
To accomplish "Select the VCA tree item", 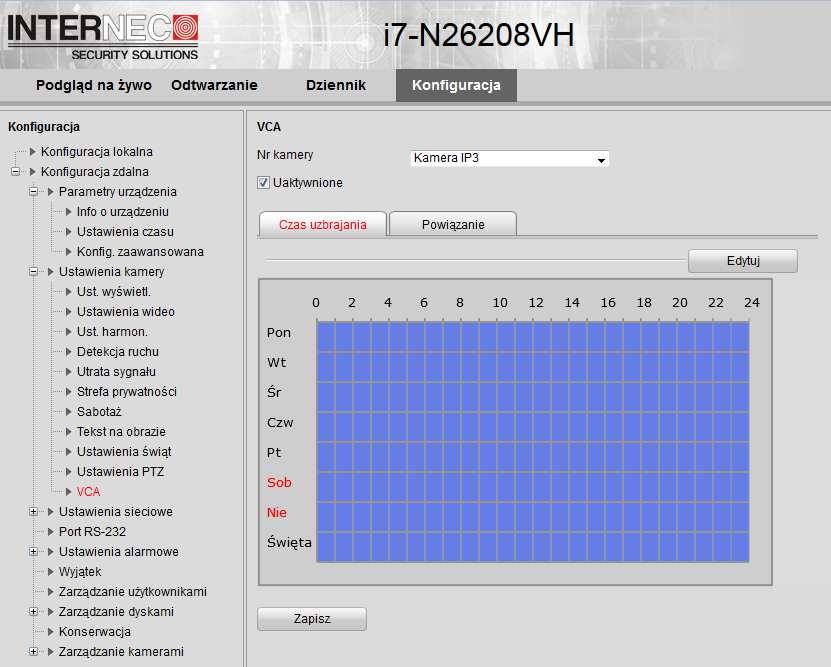I will (x=88, y=492).
